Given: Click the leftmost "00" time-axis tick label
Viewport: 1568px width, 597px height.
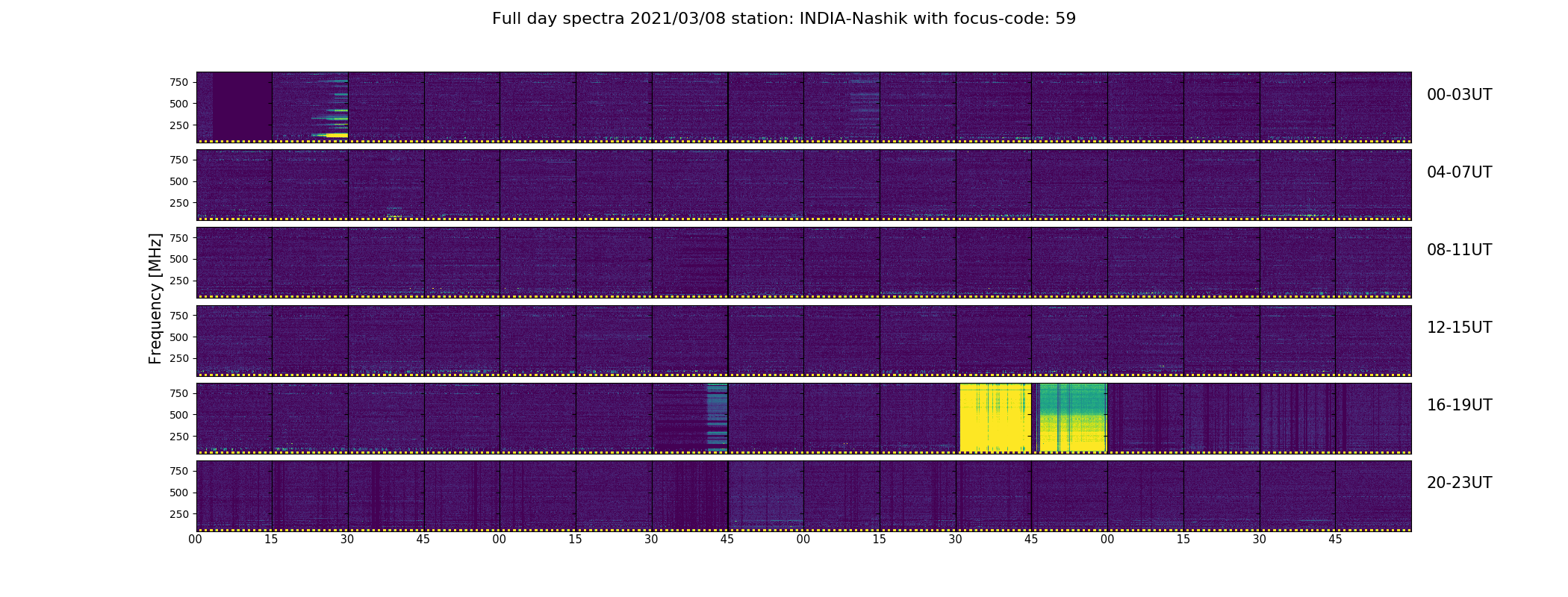Looking at the screenshot, I should pos(196,540).
